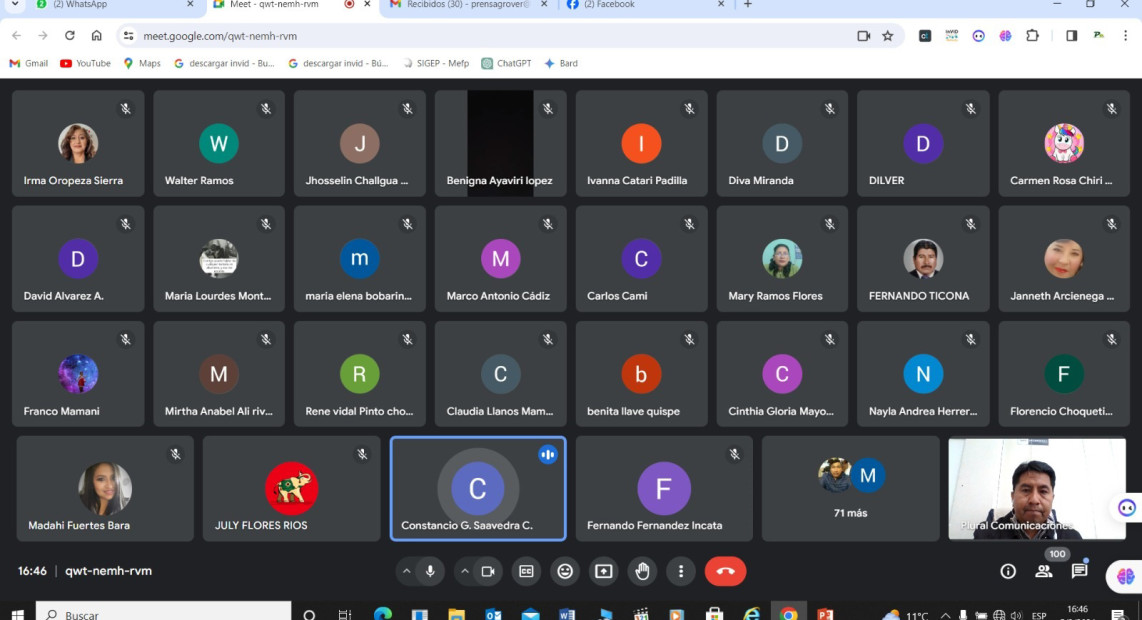
Task: Expand video settings arrow beside camera
Action: pos(464,571)
